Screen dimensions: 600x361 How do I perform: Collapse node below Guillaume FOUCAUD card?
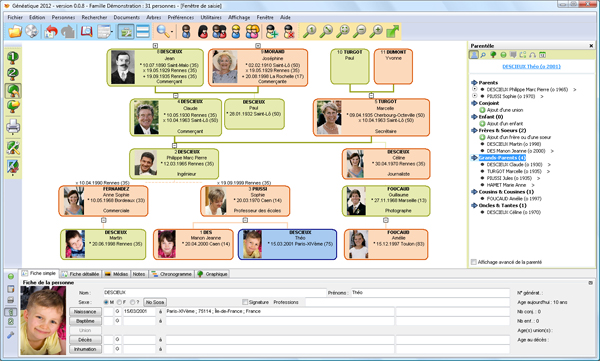(x=386, y=220)
